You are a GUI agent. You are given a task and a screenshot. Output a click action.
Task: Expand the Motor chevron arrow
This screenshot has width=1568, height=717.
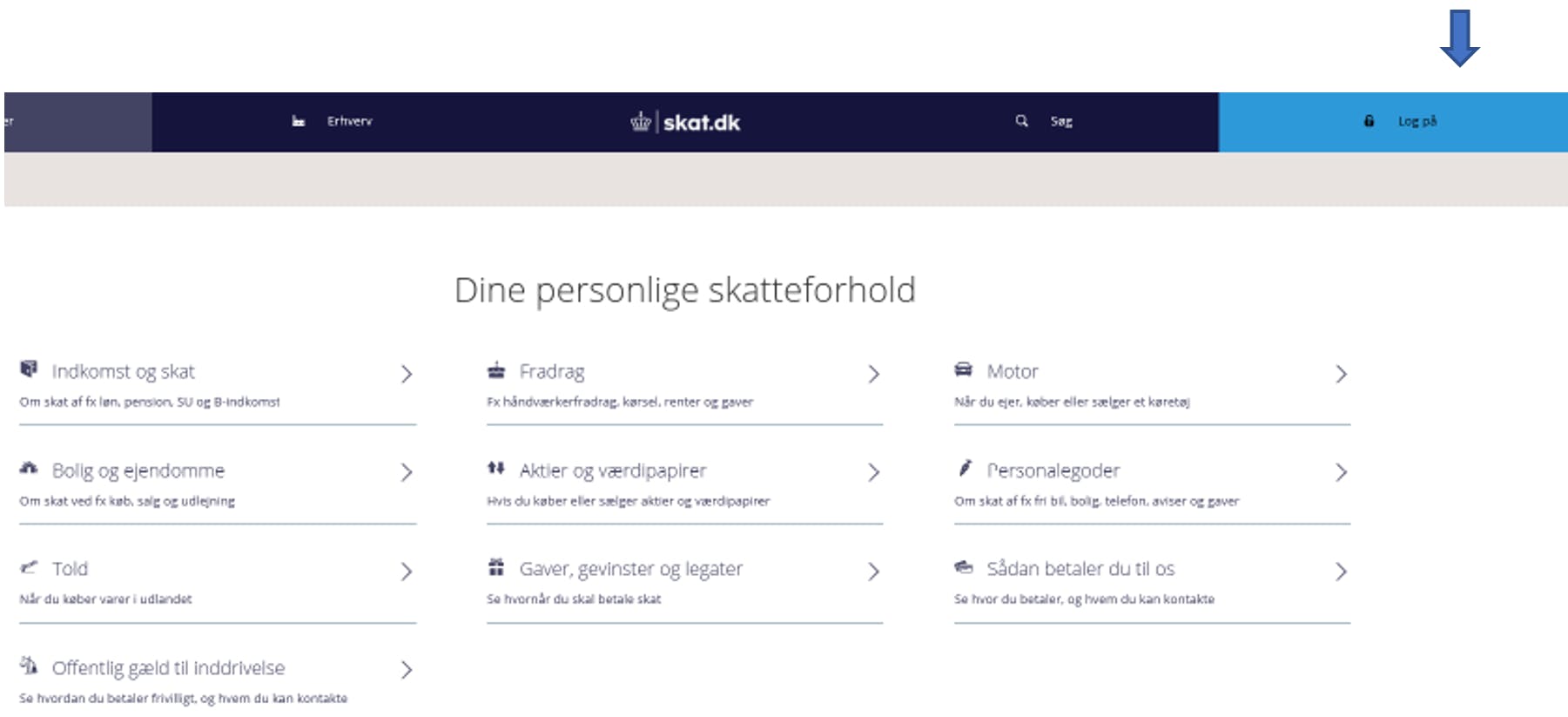pyautogui.click(x=1341, y=374)
